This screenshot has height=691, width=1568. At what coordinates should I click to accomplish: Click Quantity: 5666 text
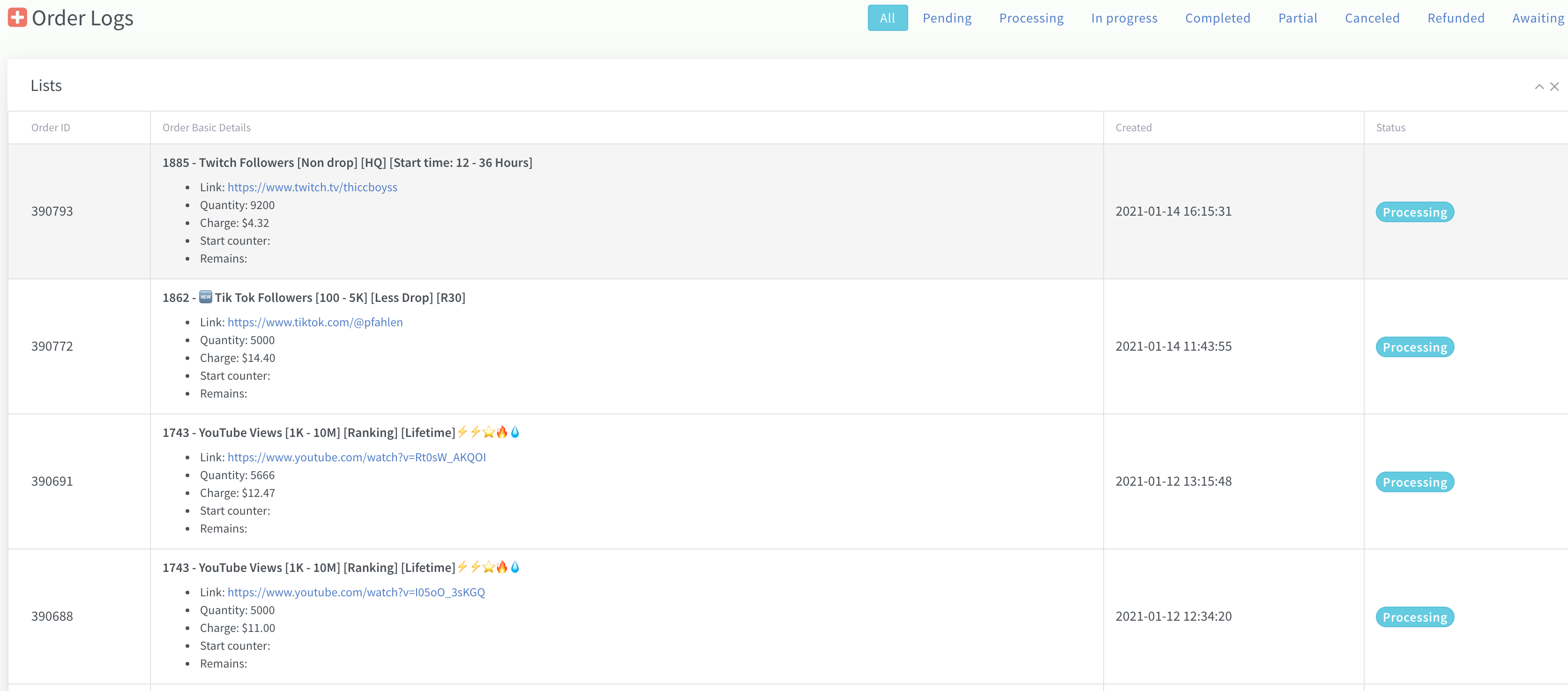[237, 475]
